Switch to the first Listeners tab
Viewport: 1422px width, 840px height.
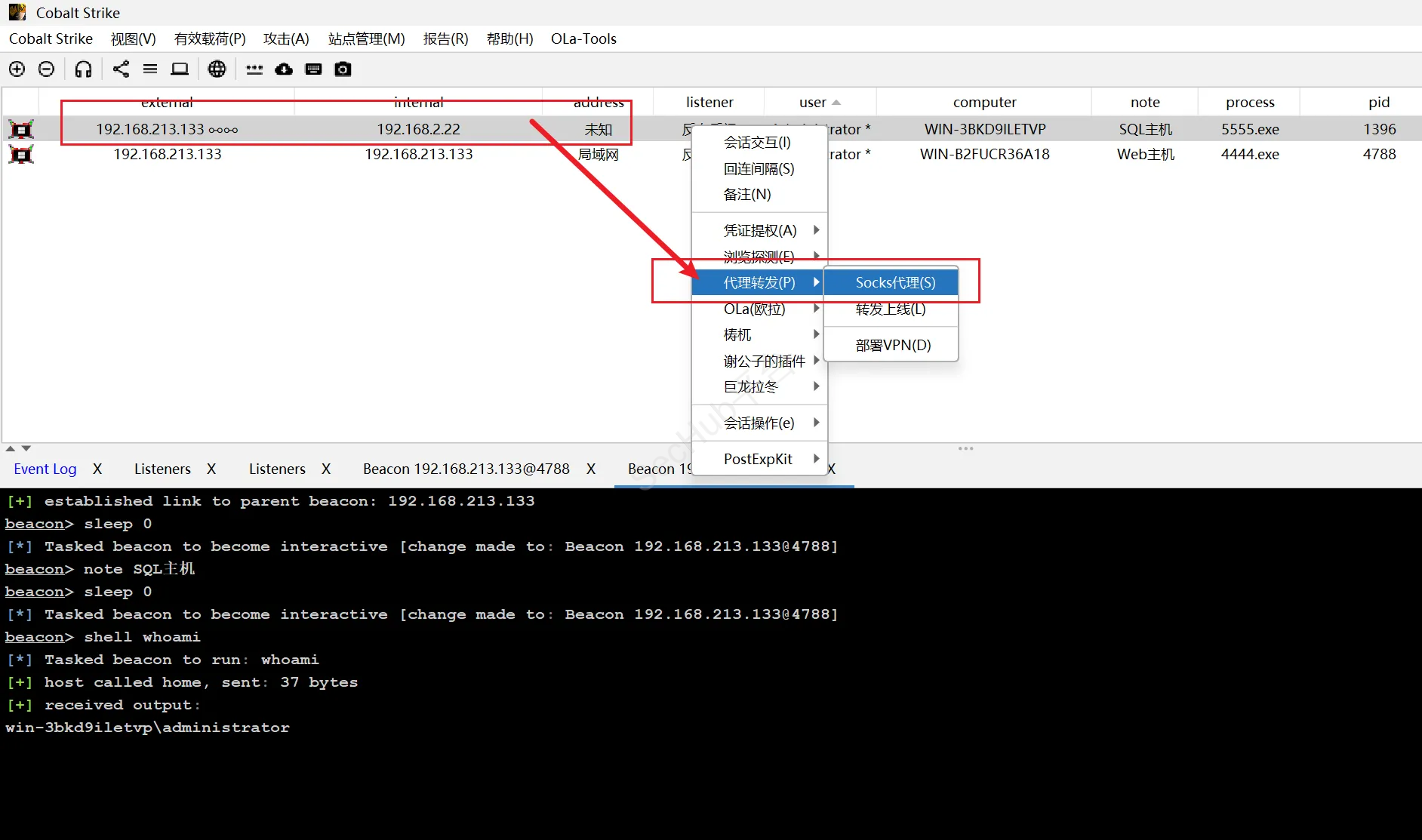point(162,469)
